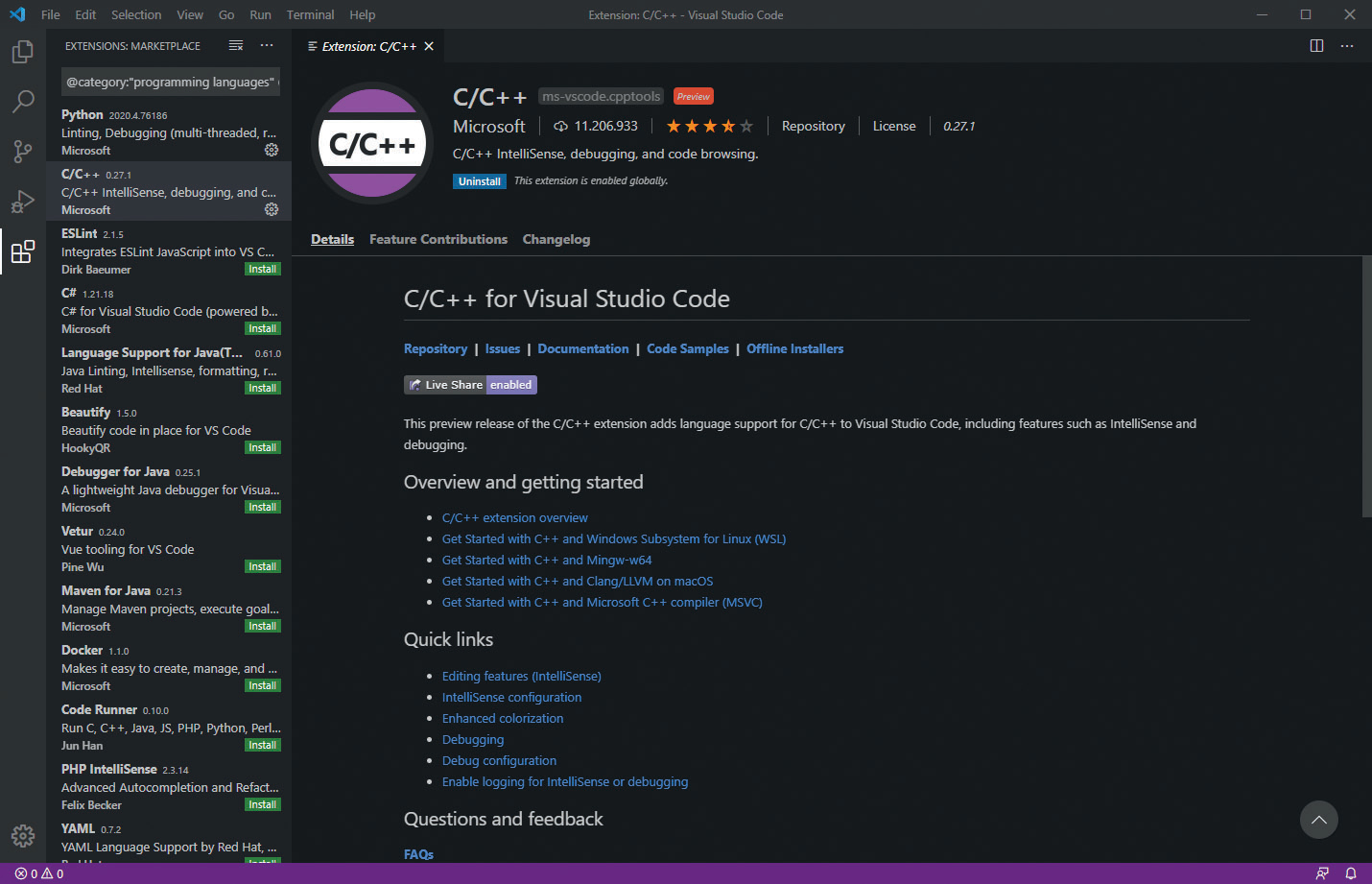
Task: Click the scroll-to-top arrow button
Action: [x=1318, y=820]
